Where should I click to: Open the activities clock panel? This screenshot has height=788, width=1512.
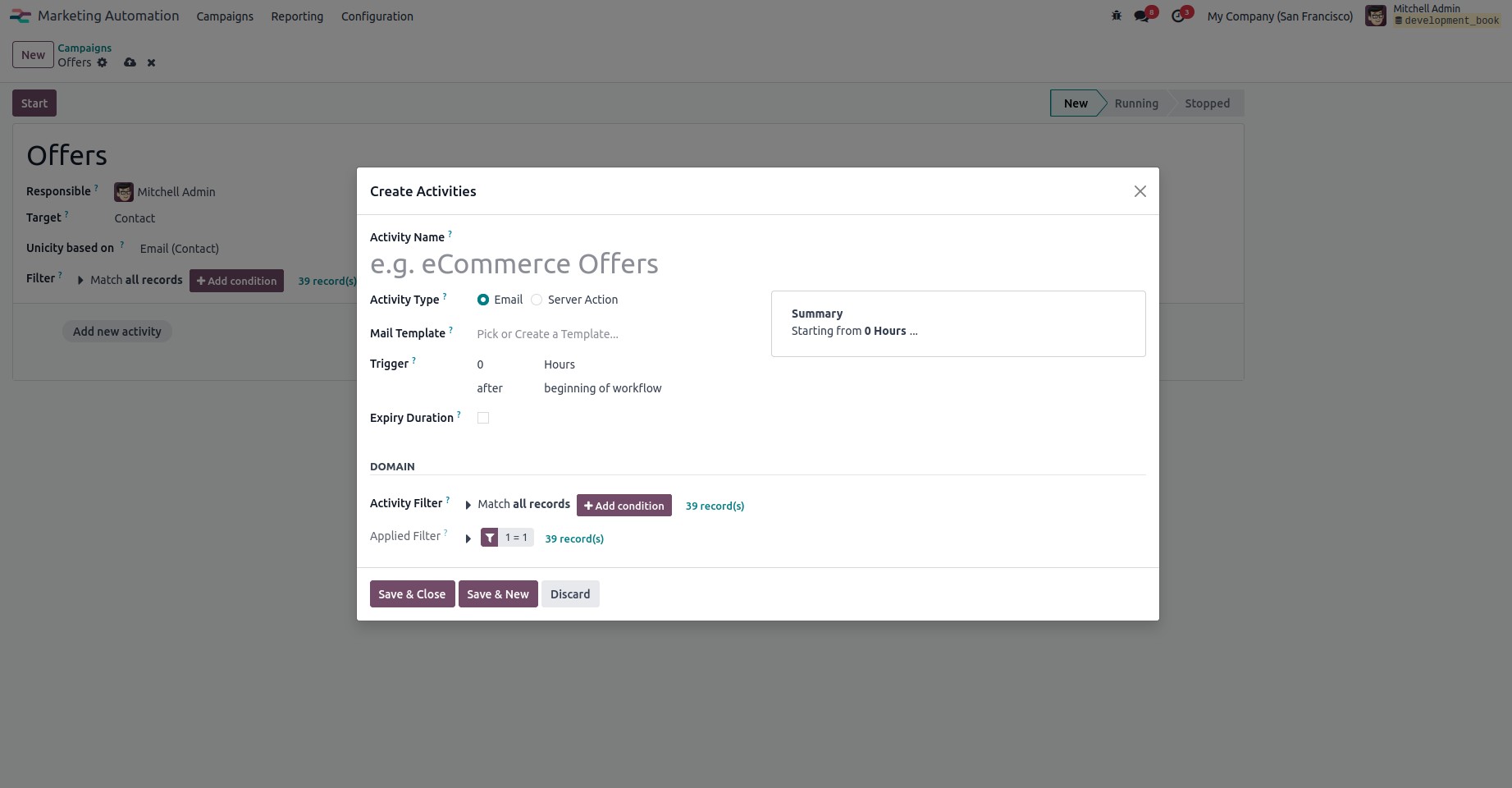1180,15
